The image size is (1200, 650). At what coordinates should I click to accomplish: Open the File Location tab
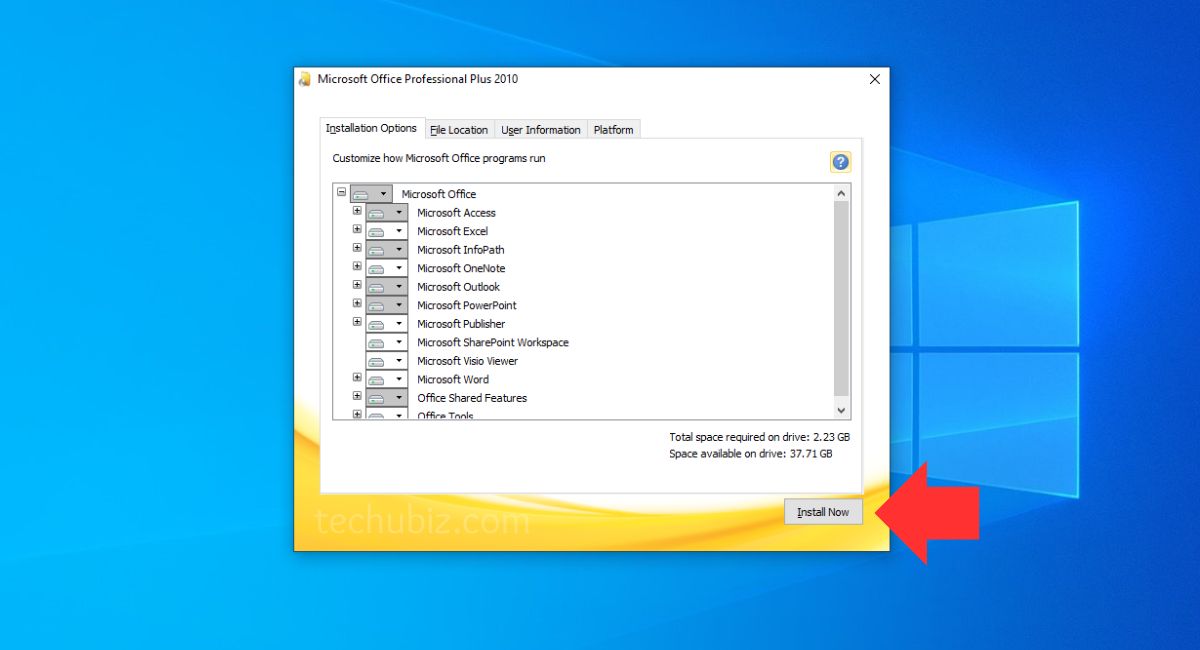point(459,130)
